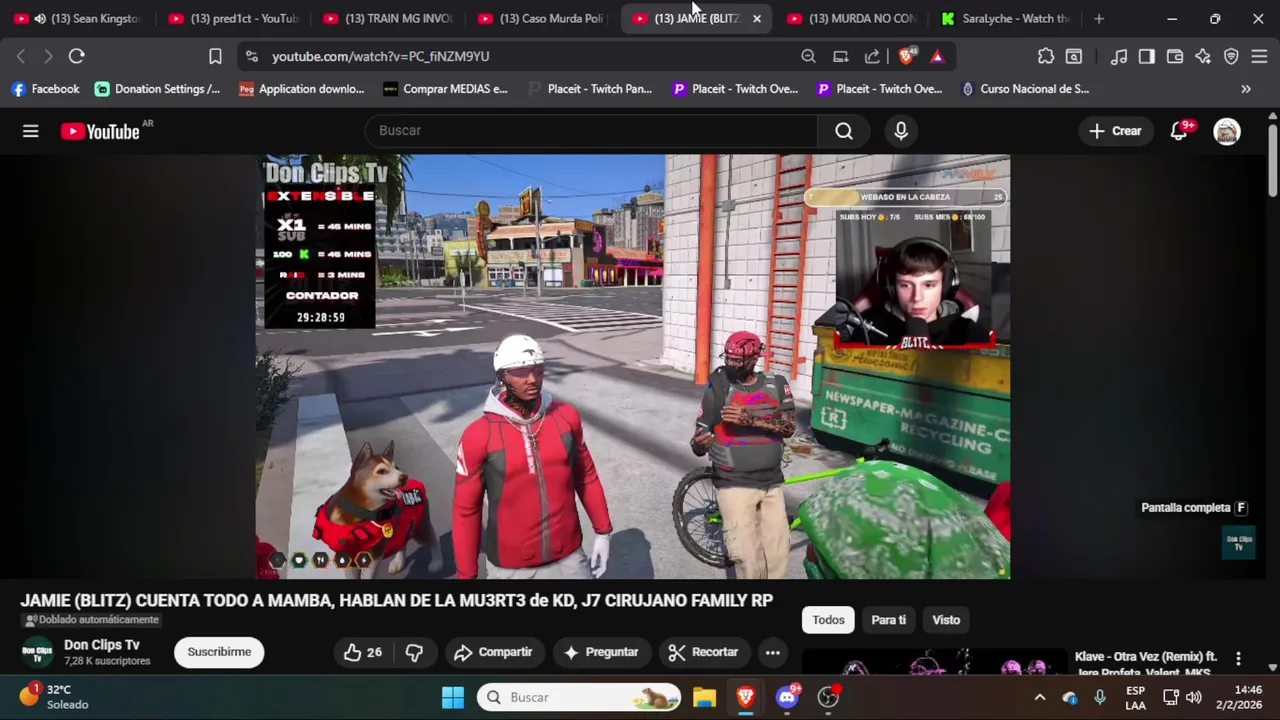1280x720 pixels.
Task: Click the share page icon in address bar
Action: [x=872, y=56]
